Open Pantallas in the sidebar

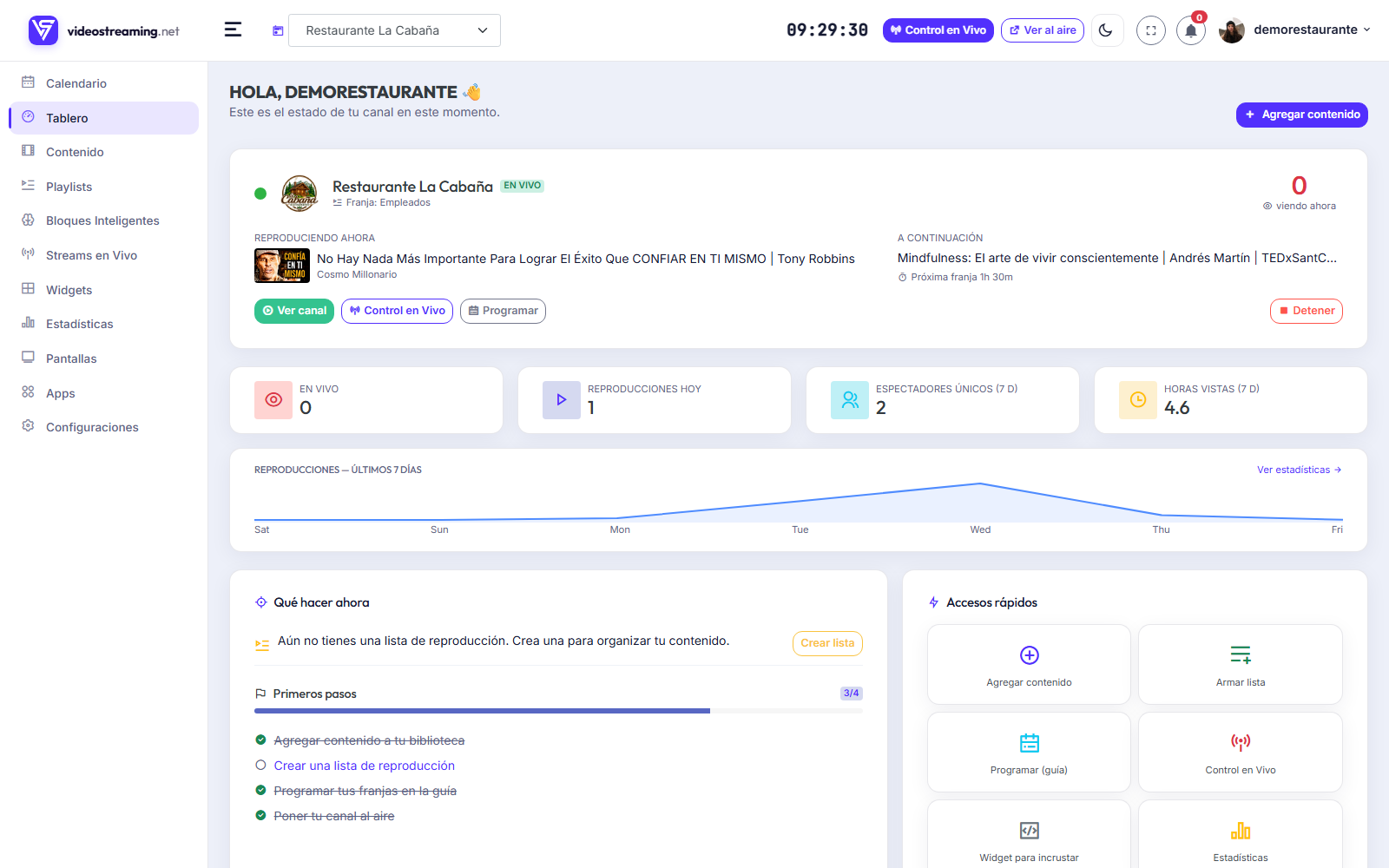pyautogui.click(x=104, y=358)
